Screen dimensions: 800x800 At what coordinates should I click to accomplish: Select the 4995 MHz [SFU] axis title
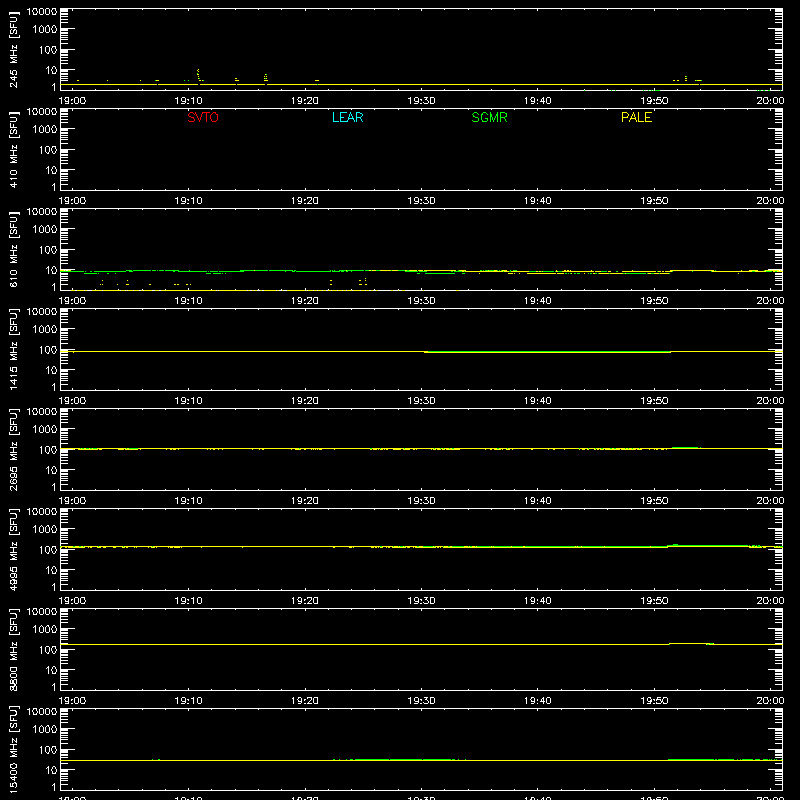pyautogui.click(x=14, y=550)
